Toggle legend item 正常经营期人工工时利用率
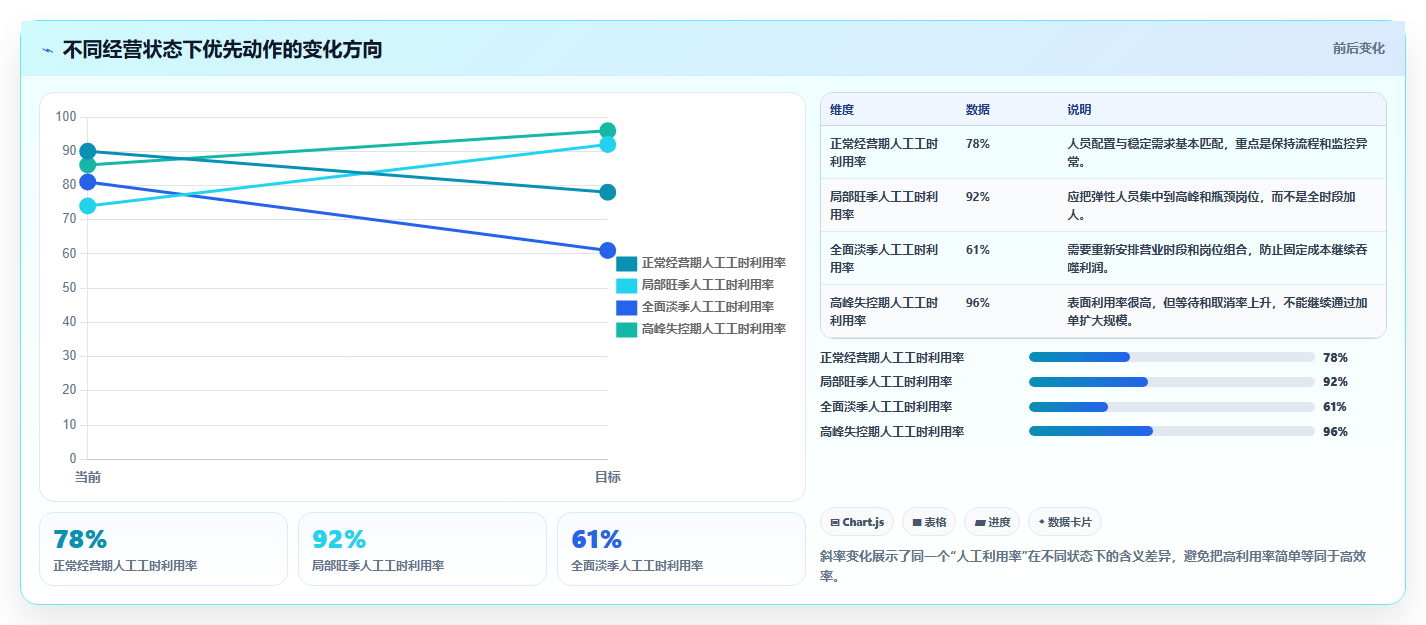 click(701, 263)
